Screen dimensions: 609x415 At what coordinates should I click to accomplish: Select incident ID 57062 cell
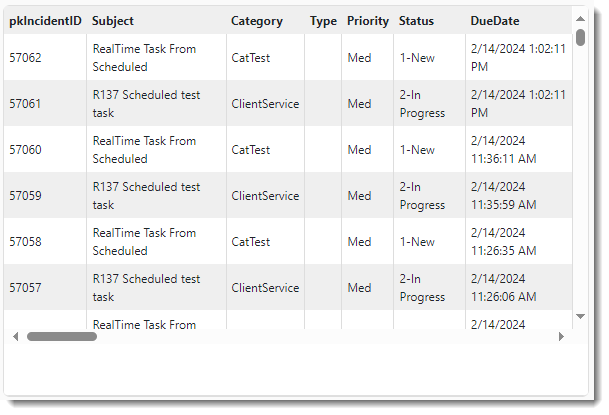click(x=26, y=58)
